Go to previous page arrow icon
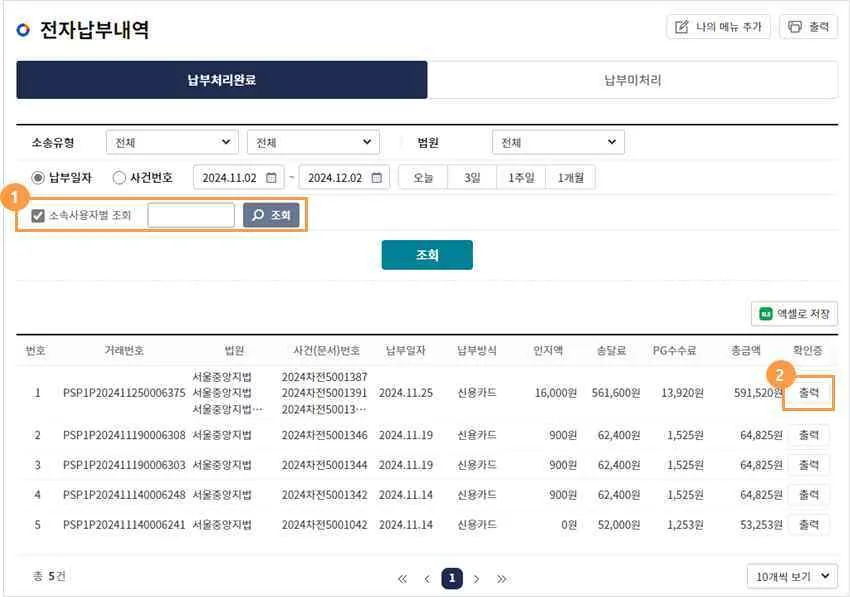 (x=427, y=579)
